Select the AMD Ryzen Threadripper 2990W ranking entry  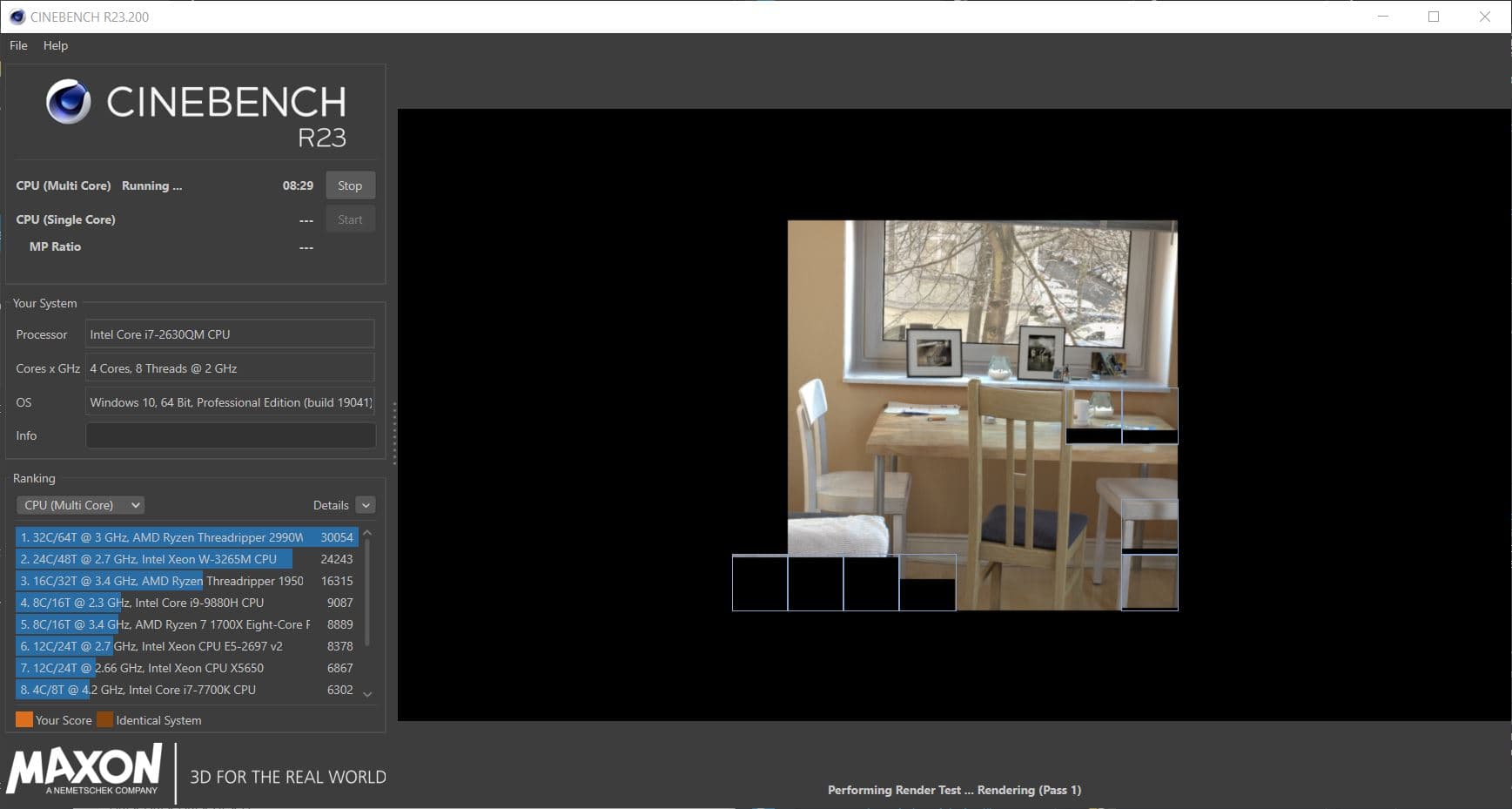pos(186,537)
